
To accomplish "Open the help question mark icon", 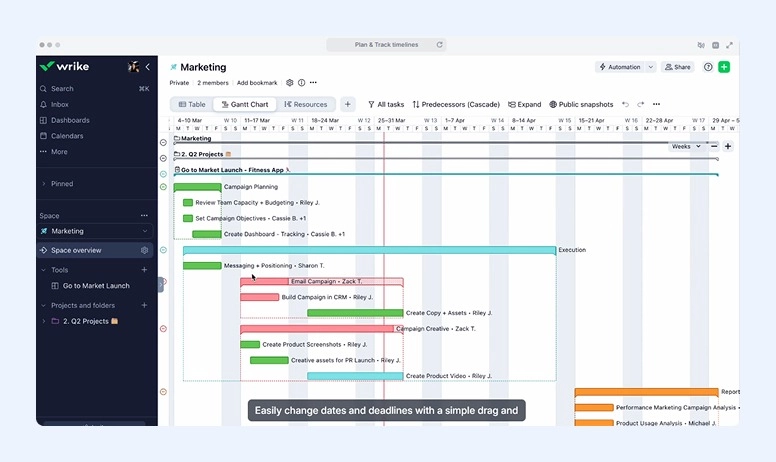I will pos(708,67).
